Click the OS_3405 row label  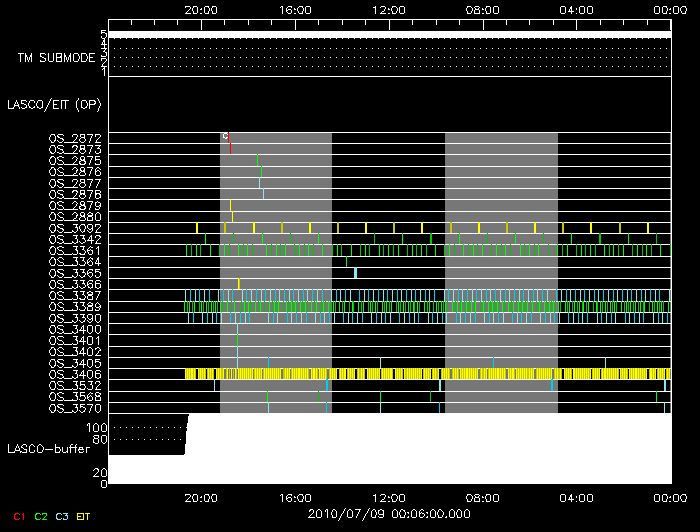tap(75, 363)
